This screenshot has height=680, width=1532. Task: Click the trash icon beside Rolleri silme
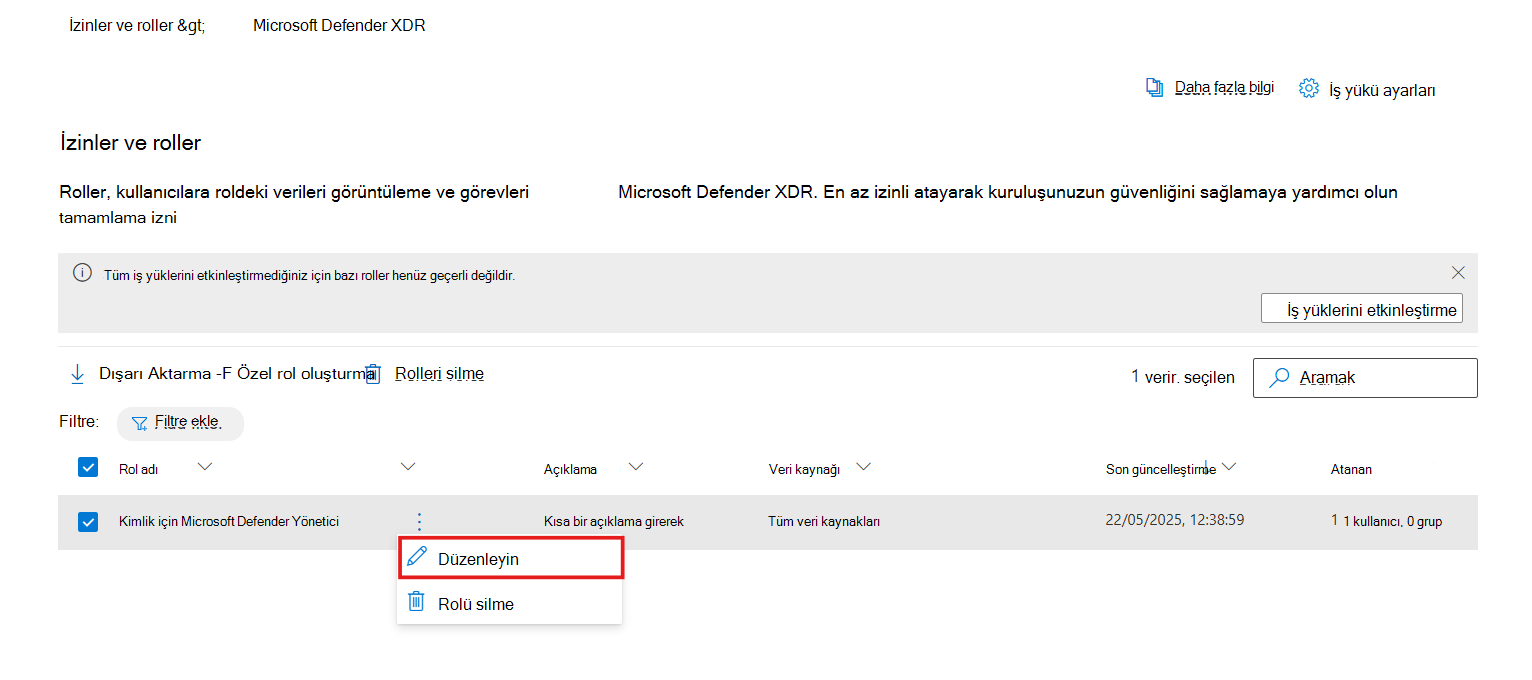(x=373, y=374)
